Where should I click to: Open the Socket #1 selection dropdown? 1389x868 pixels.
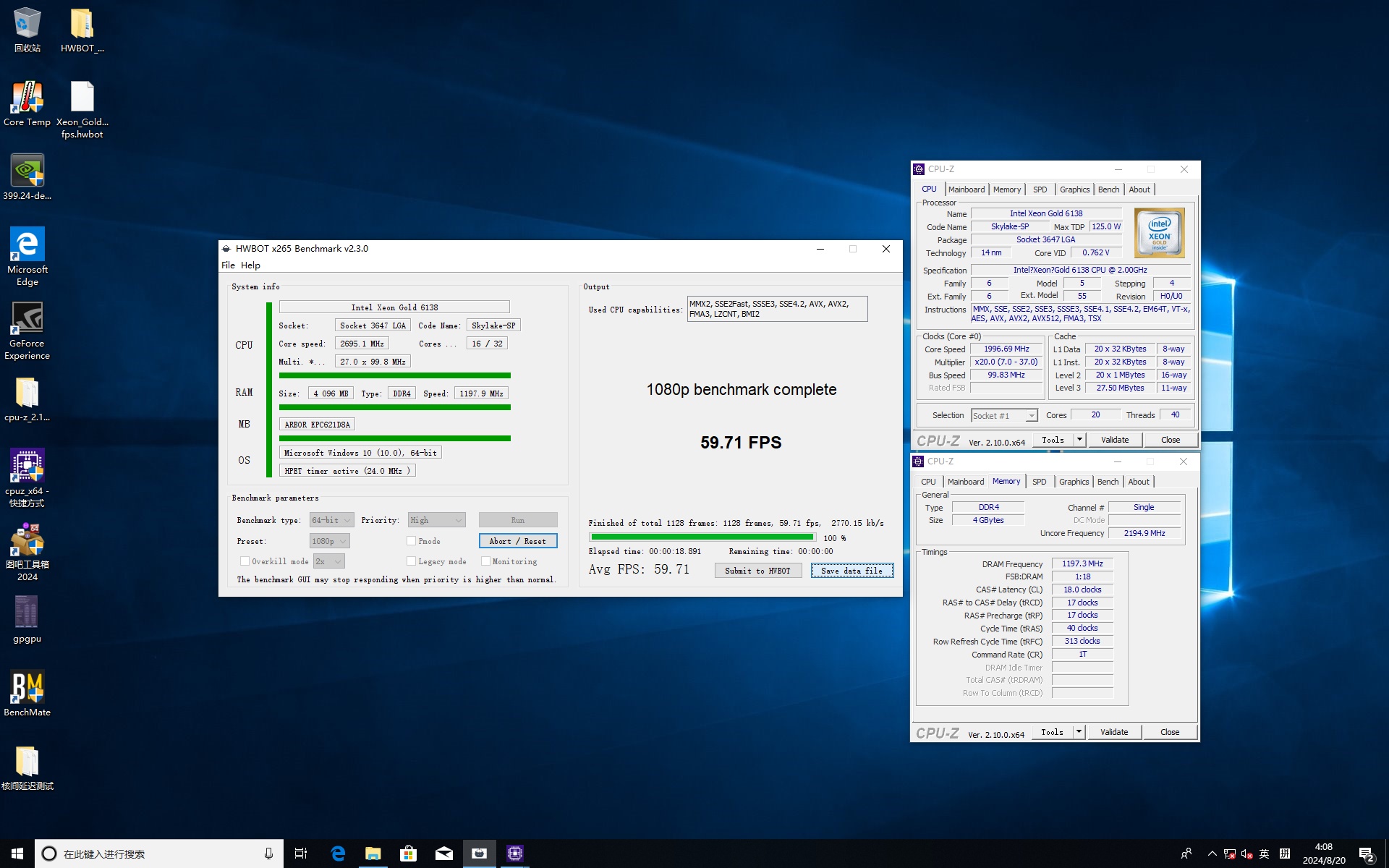(x=1005, y=415)
